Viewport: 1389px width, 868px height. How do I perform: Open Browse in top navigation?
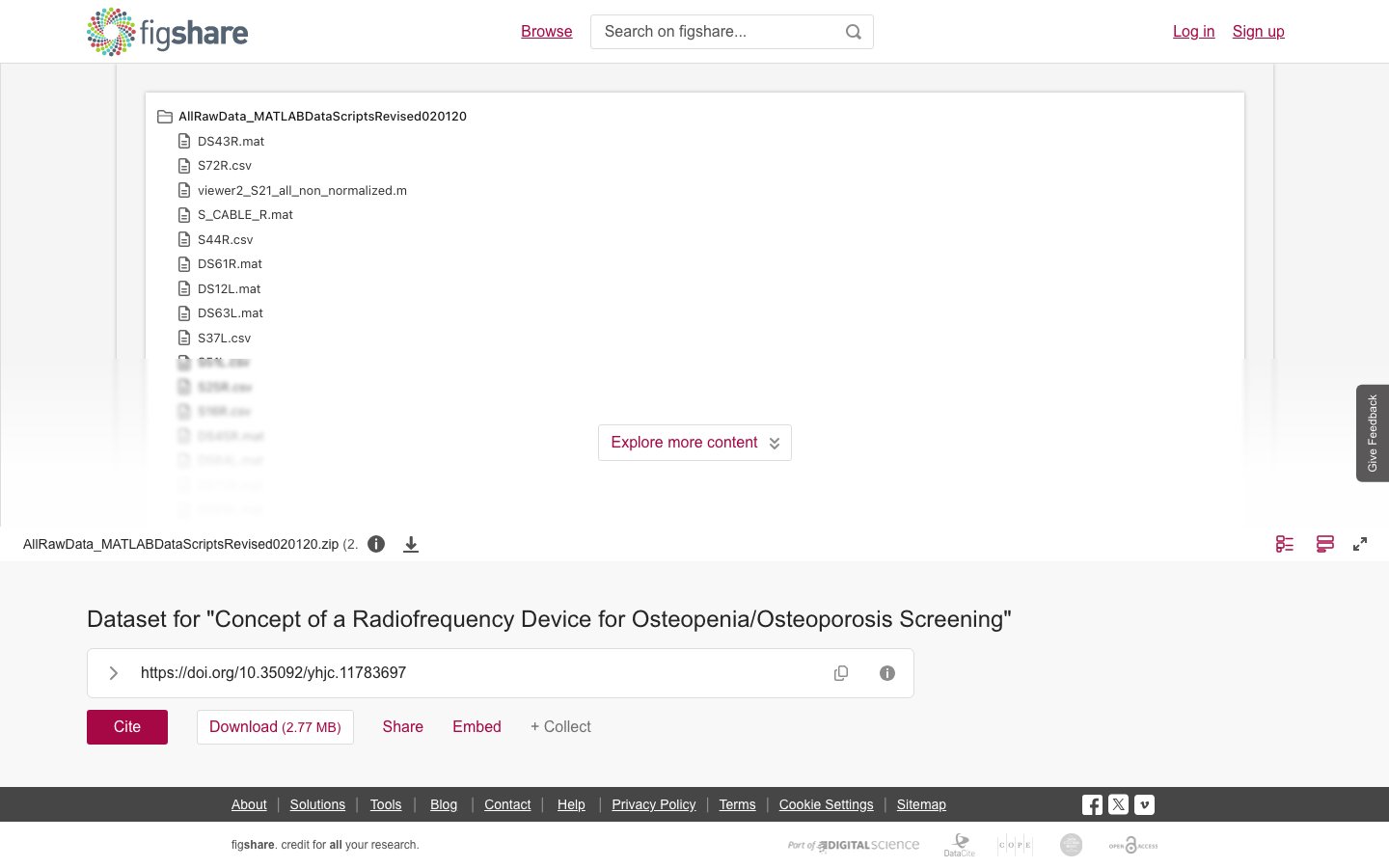tap(547, 32)
